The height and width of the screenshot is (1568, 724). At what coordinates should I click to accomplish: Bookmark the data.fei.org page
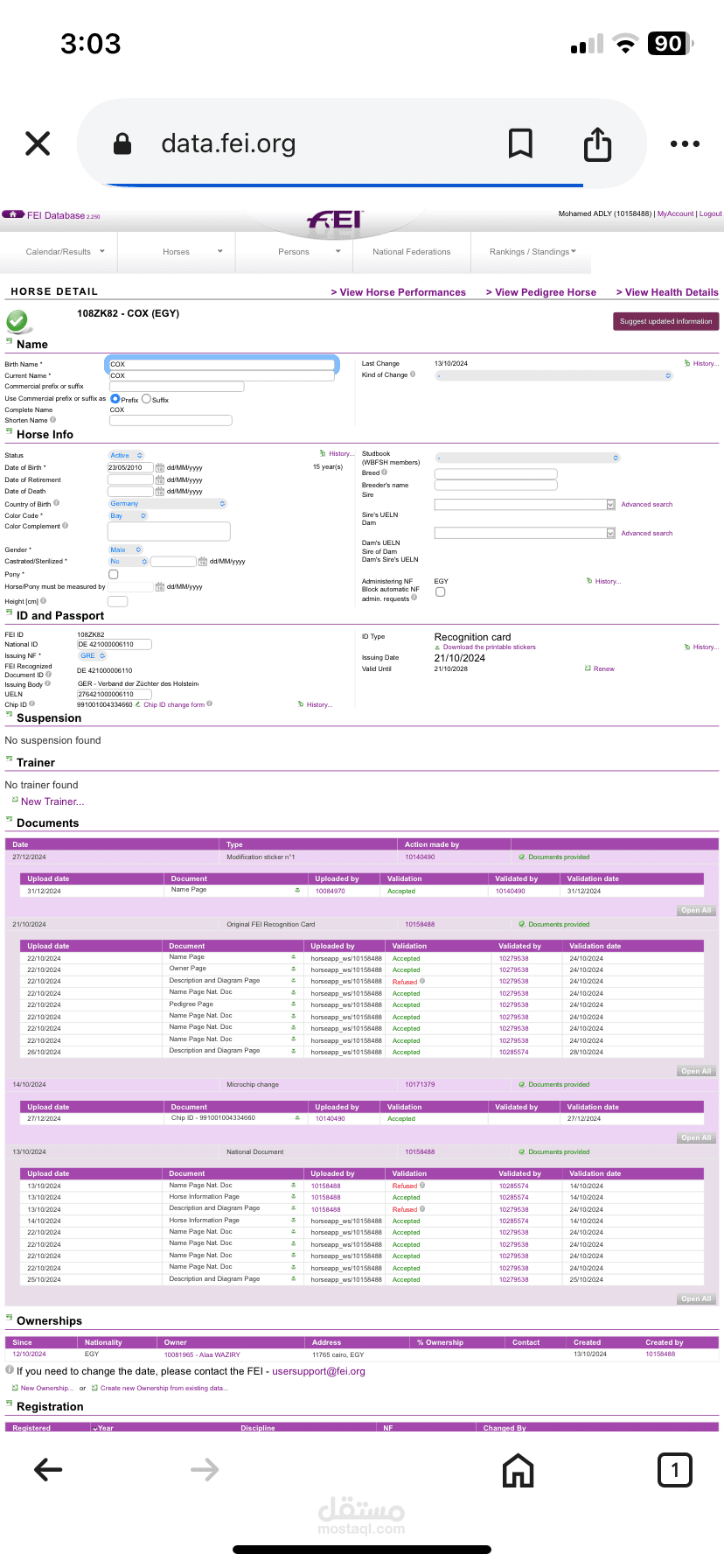tap(520, 143)
